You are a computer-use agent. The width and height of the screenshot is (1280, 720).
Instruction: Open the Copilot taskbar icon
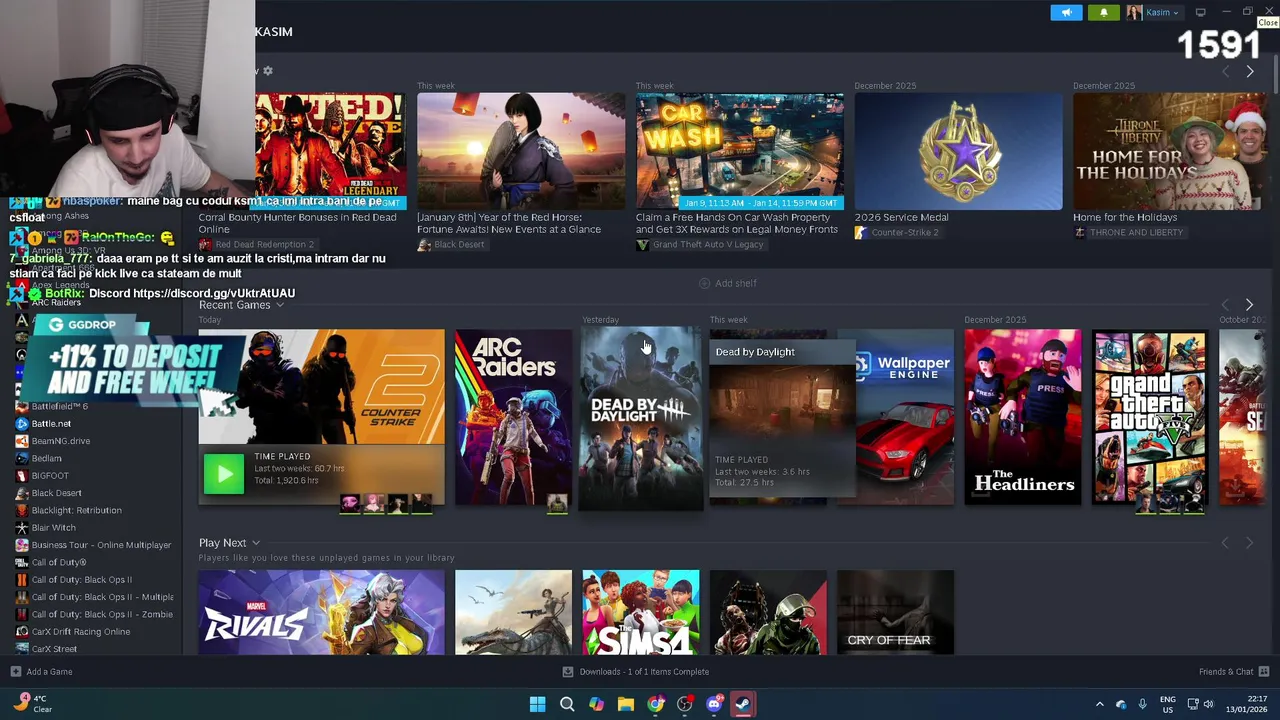596,704
